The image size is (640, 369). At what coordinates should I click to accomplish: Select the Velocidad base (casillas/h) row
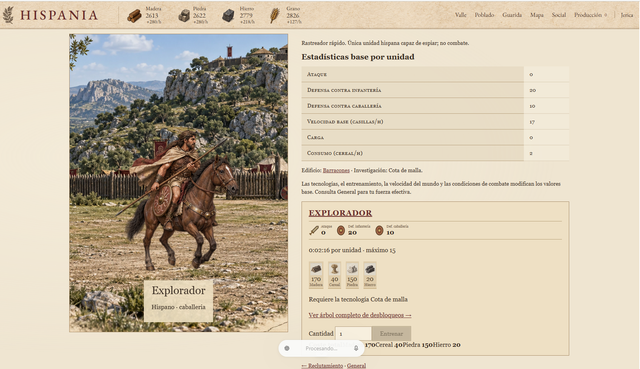(x=435, y=122)
